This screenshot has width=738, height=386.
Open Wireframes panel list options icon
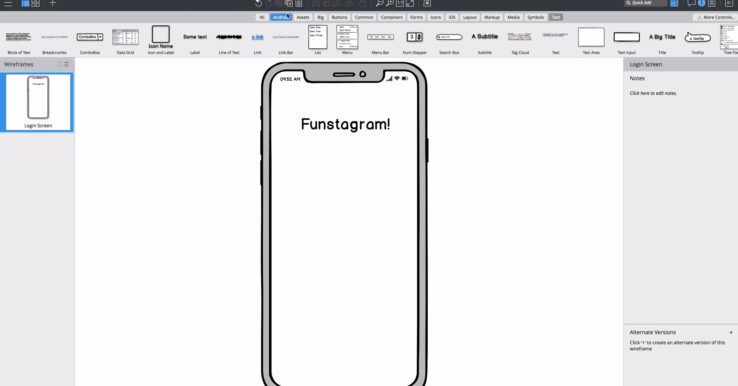tap(66, 64)
